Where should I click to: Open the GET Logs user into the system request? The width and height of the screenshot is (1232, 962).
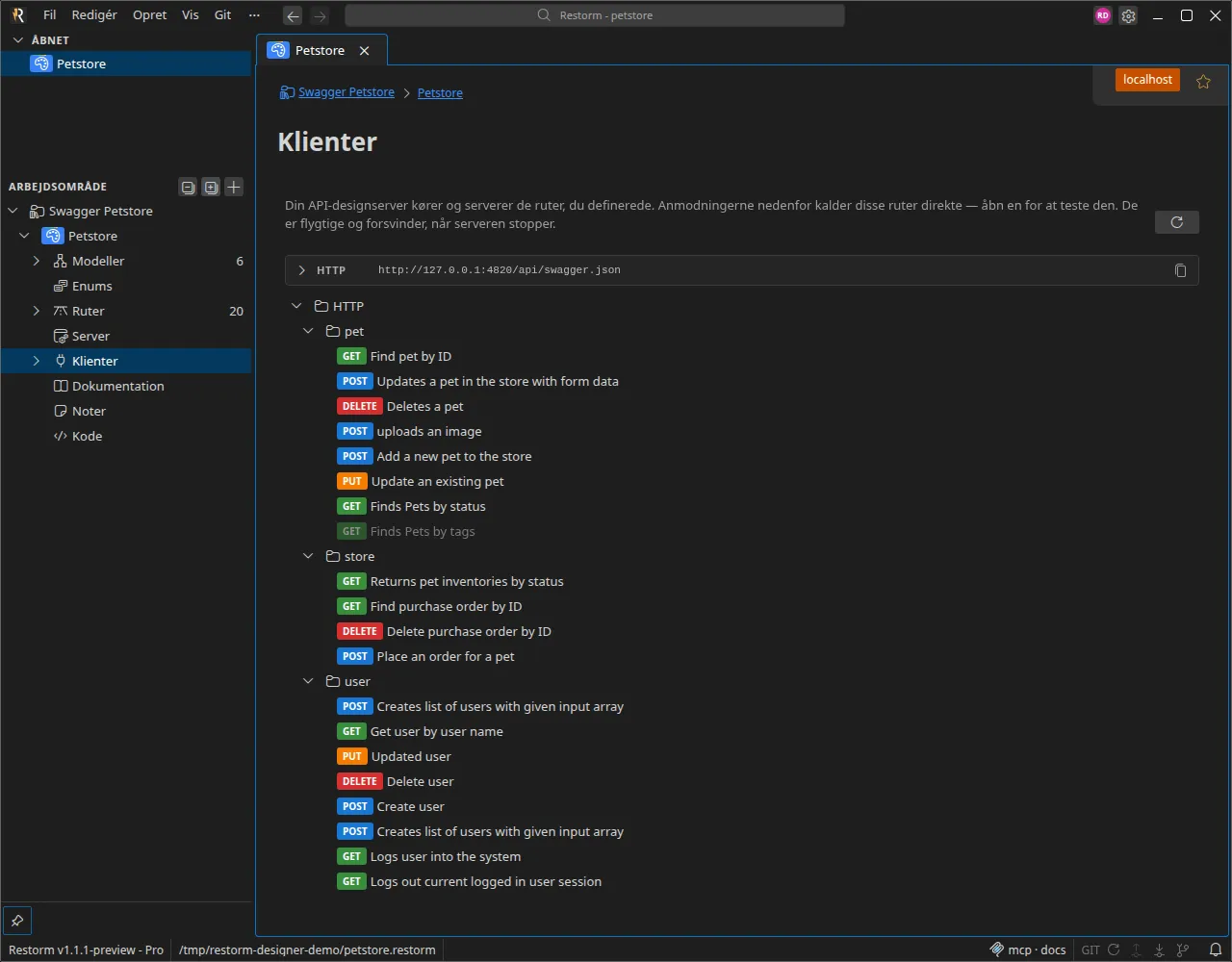pos(429,856)
